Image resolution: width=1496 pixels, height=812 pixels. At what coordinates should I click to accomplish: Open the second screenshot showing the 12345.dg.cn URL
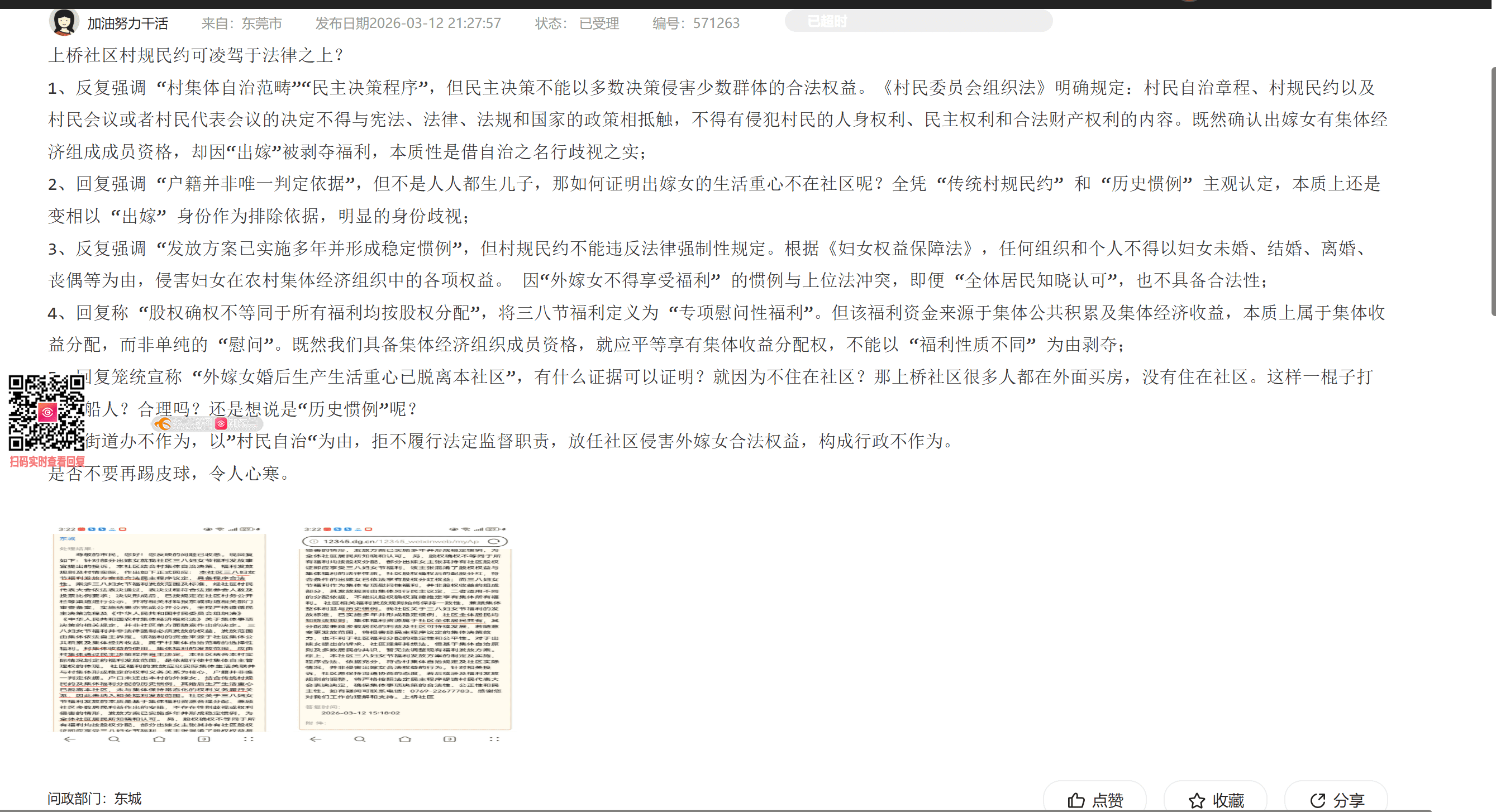[405, 634]
